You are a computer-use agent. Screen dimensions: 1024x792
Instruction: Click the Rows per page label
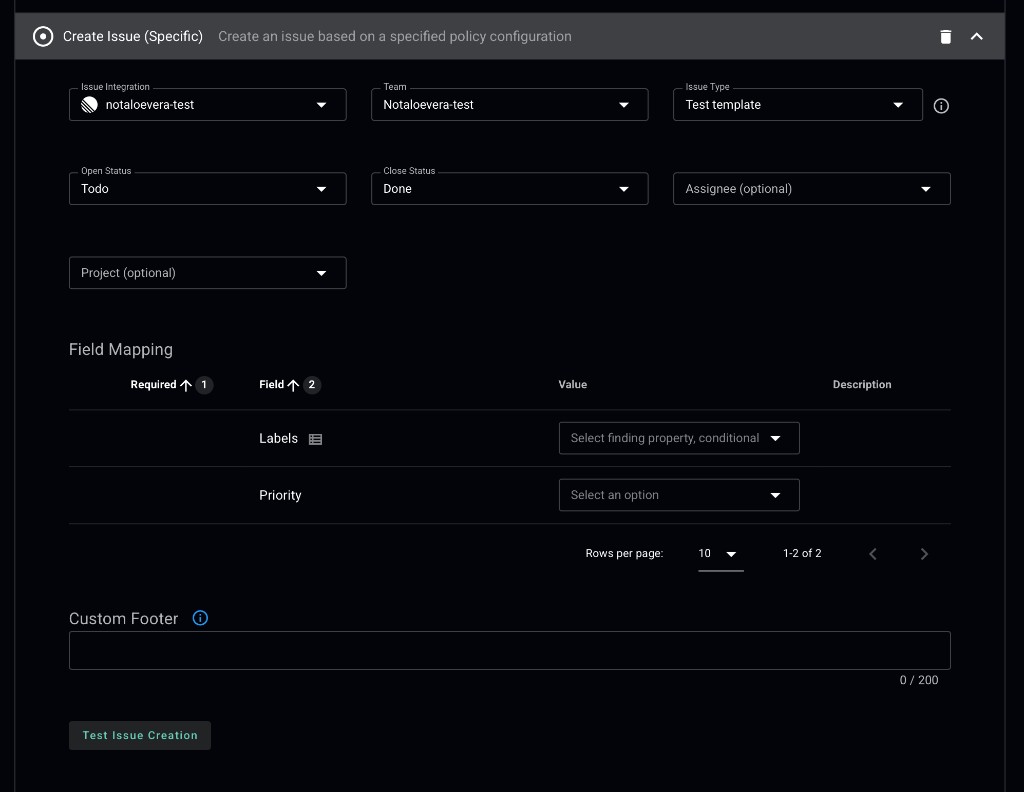point(624,553)
